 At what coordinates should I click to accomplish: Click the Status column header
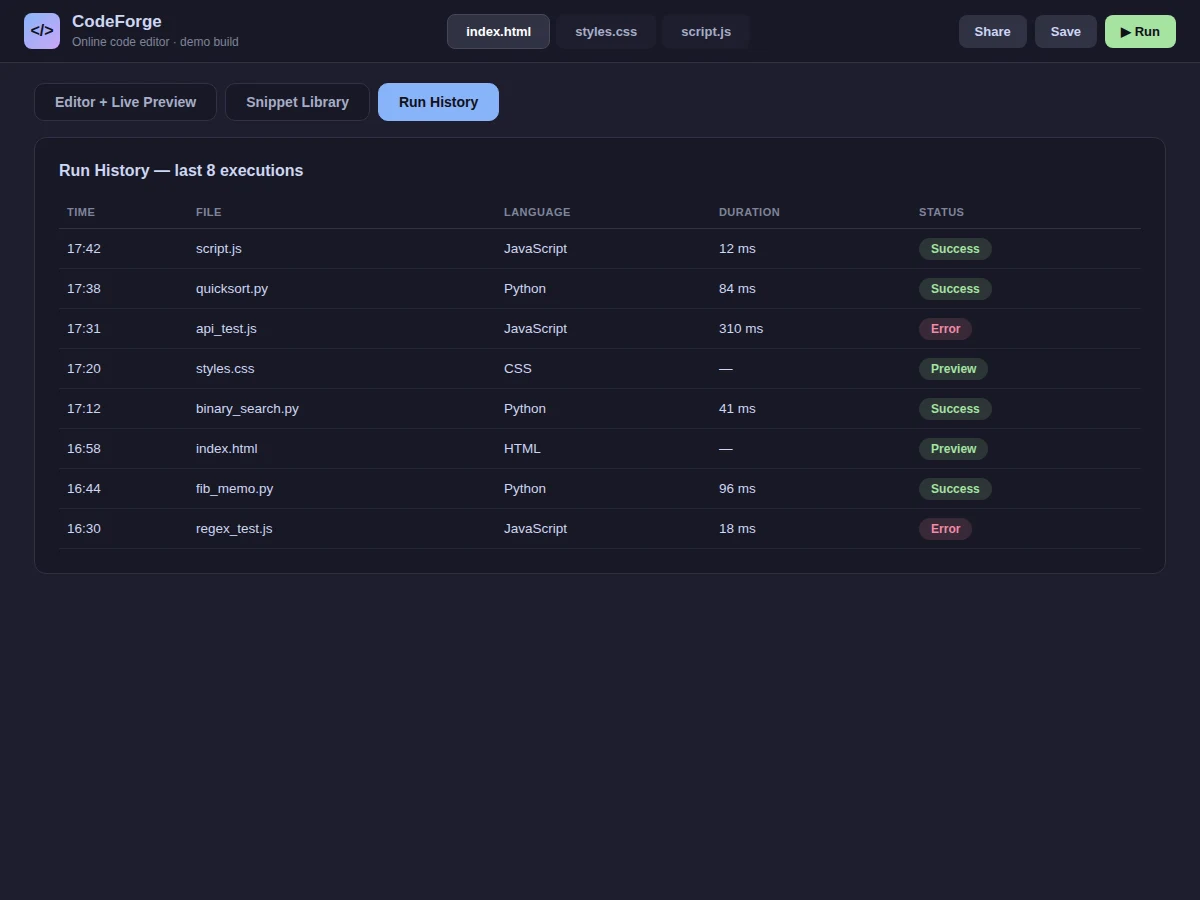pyautogui.click(x=941, y=212)
